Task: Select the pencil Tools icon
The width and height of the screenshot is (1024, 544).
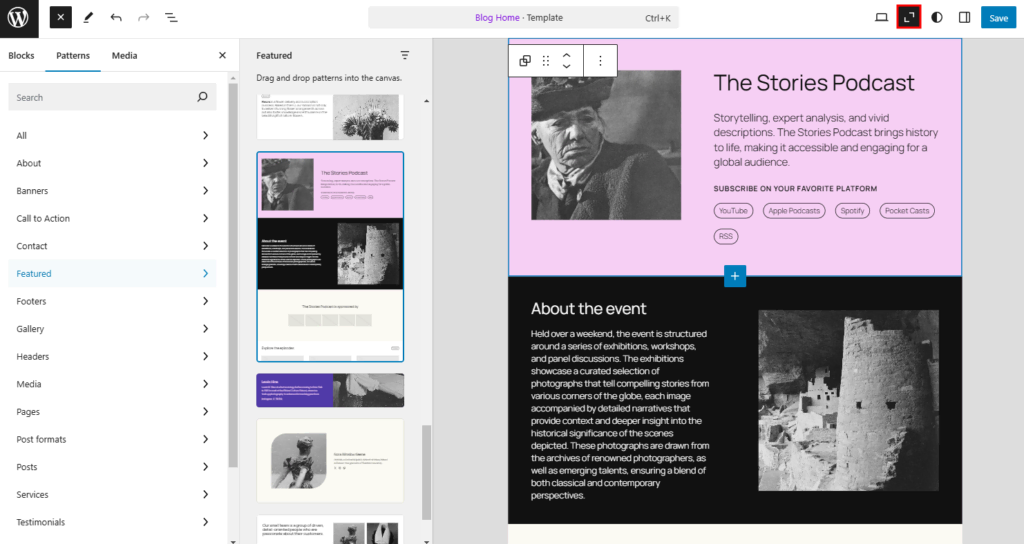Action: click(x=89, y=18)
